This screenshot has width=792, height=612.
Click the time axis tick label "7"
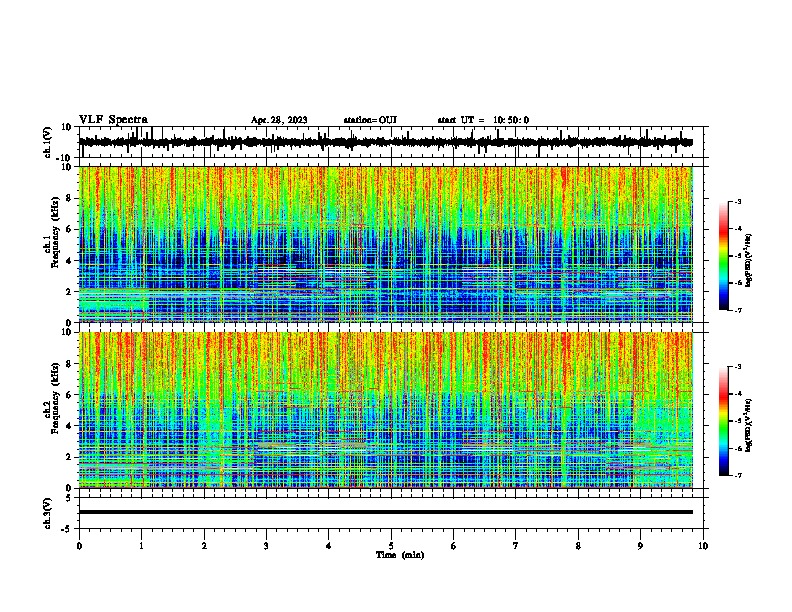(516, 546)
